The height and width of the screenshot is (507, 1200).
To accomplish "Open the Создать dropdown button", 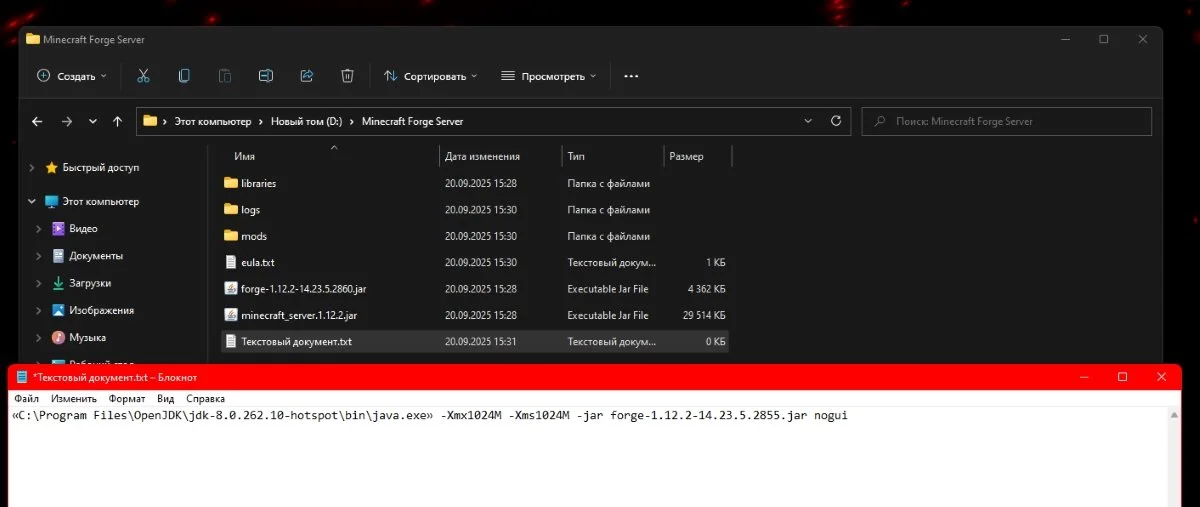I will [72, 76].
